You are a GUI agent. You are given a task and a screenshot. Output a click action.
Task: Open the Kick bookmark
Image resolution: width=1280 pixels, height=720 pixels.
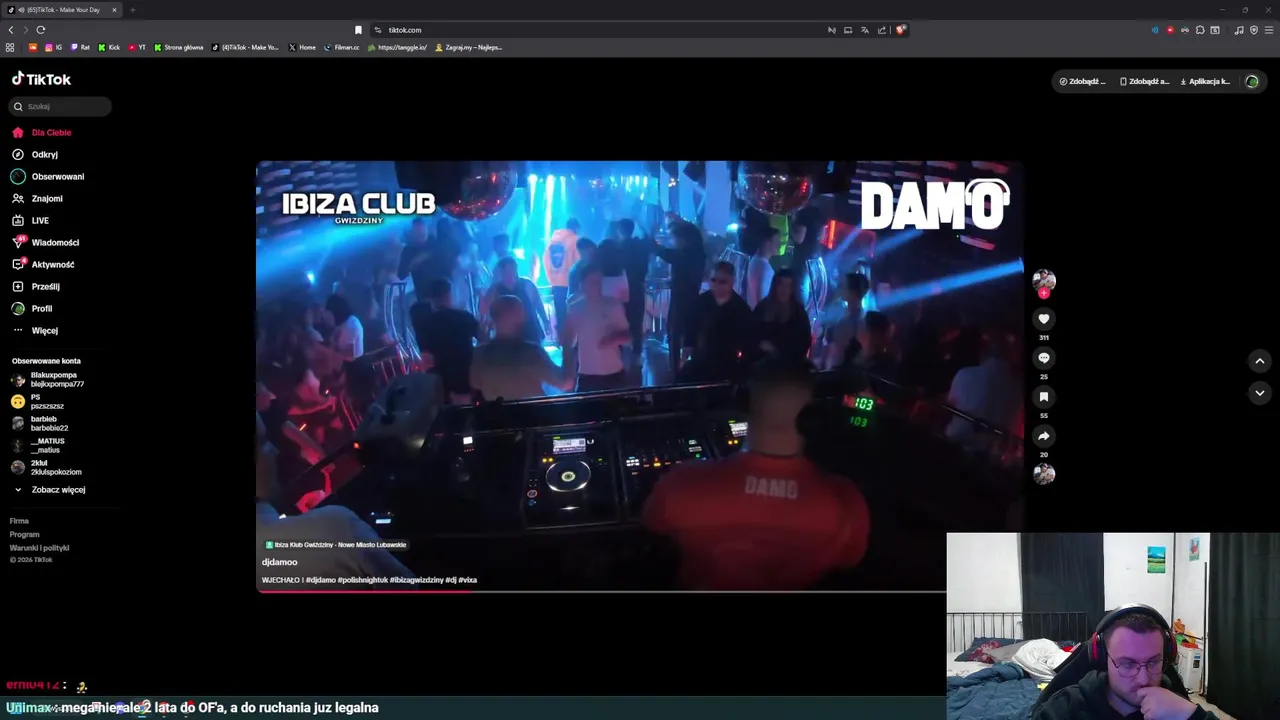(x=109, y=47)
